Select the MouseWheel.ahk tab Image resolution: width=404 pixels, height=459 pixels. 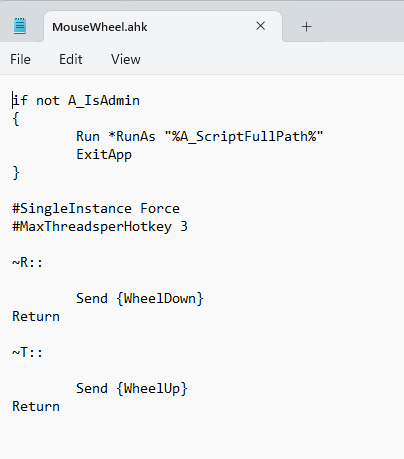163,27
